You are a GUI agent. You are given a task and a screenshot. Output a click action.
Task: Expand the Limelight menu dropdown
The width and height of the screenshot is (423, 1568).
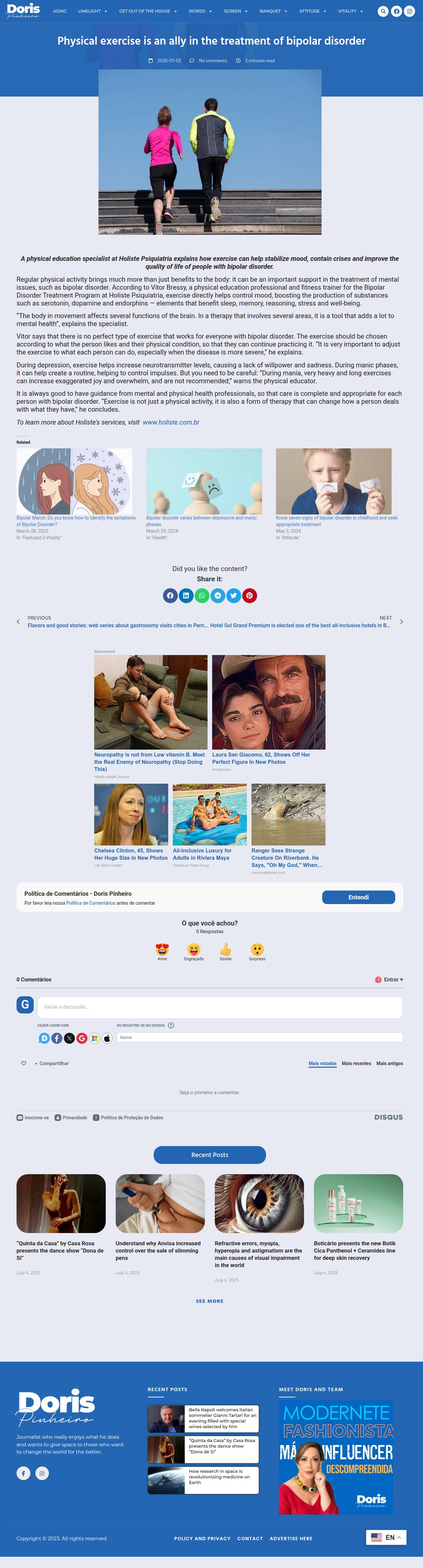click(x=92, y=11)
